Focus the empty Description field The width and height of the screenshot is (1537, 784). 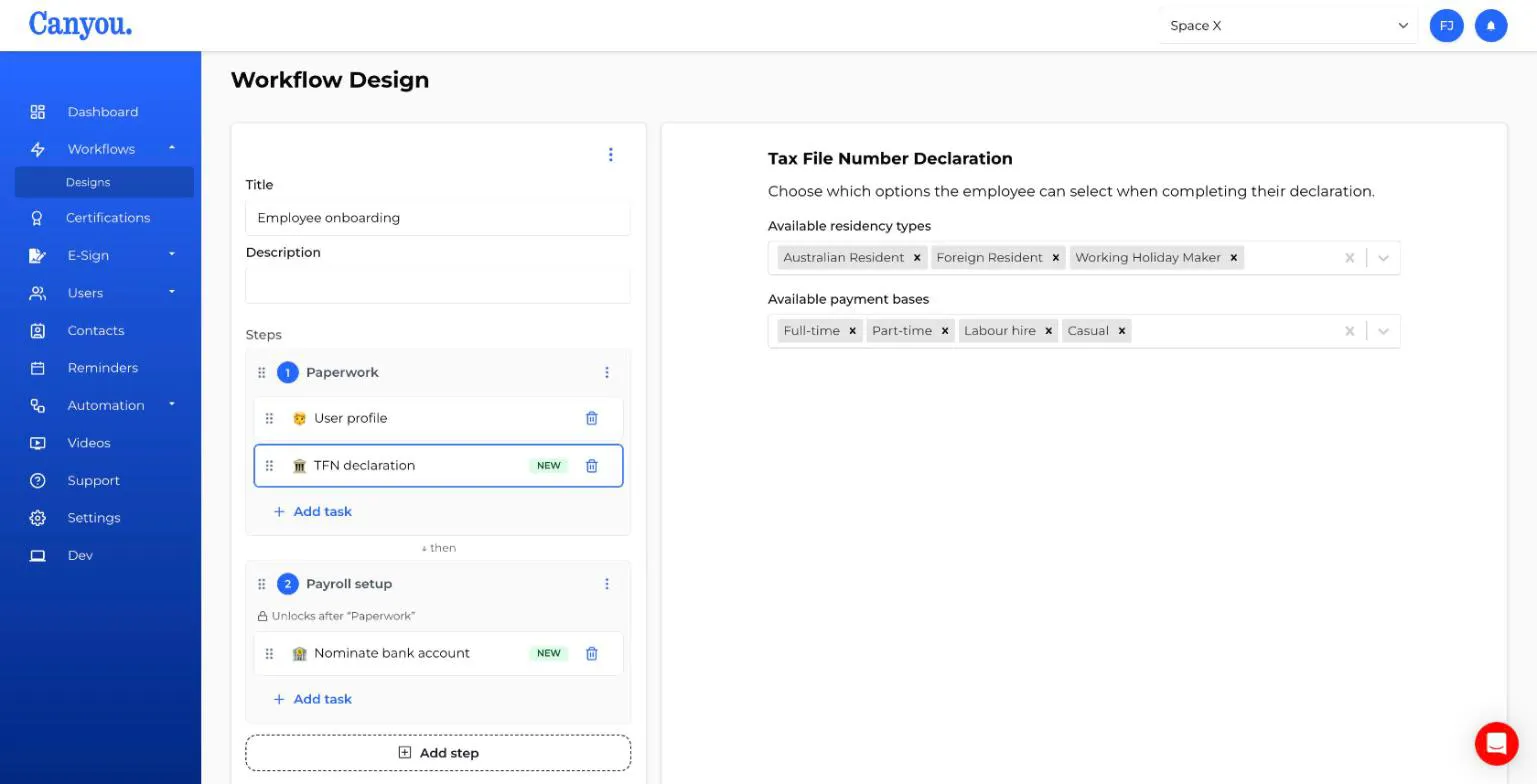click(438, 285)
